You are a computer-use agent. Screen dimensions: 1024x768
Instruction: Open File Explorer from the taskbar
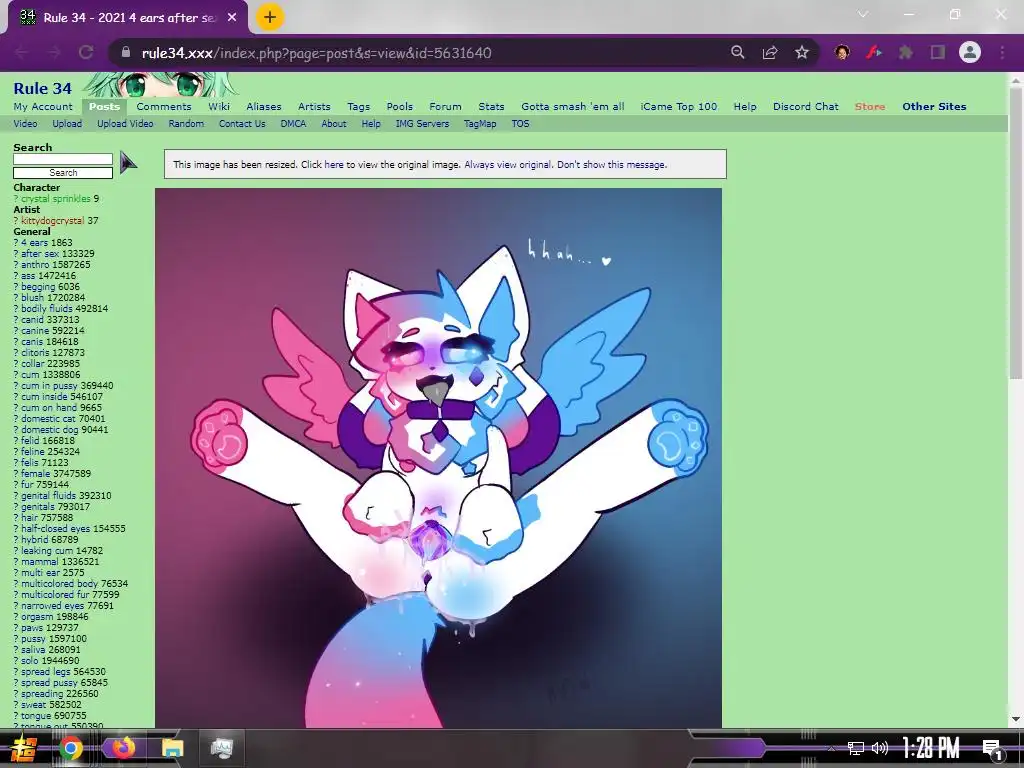coord(173,748)
